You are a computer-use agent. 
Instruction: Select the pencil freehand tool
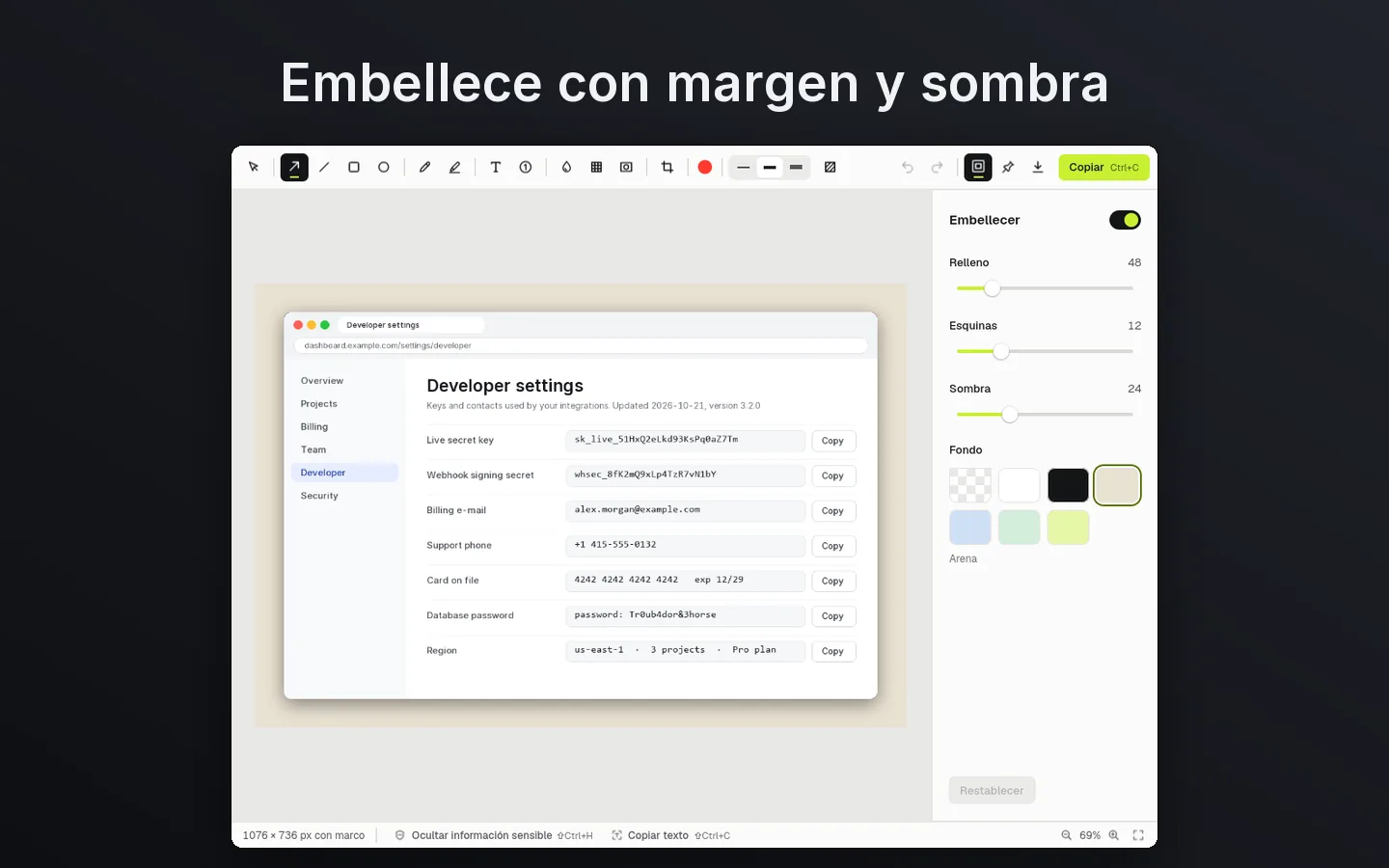tap(424, 167)
